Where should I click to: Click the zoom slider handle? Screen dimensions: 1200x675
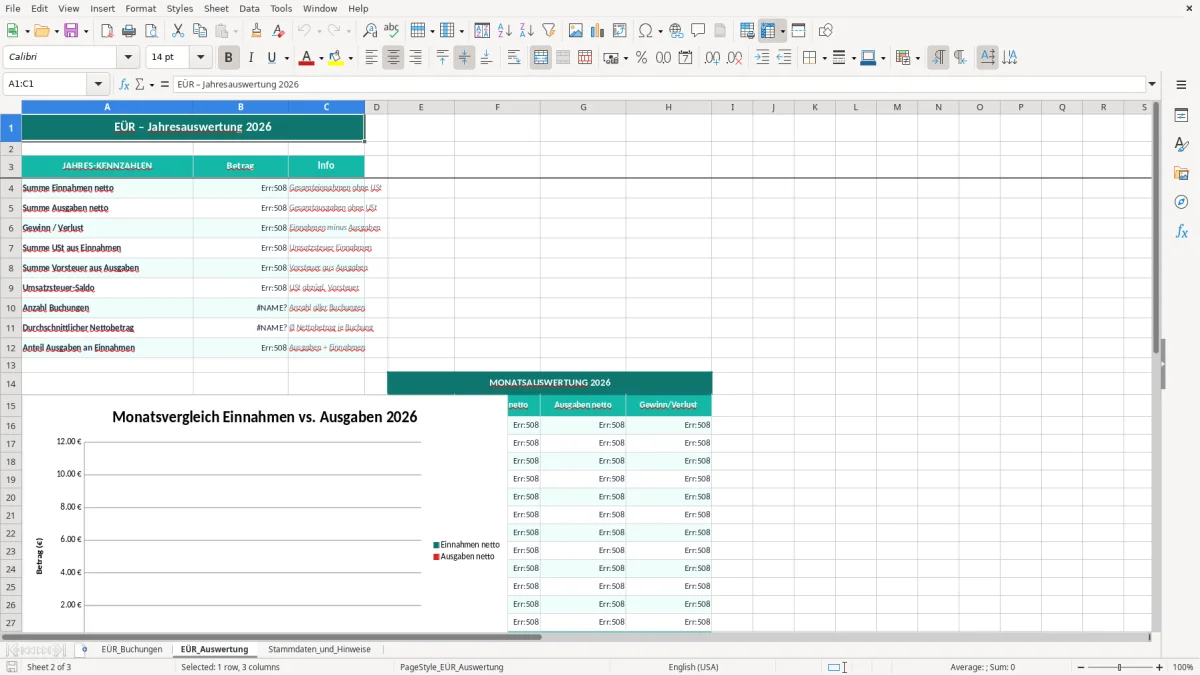pos(1120,667)
